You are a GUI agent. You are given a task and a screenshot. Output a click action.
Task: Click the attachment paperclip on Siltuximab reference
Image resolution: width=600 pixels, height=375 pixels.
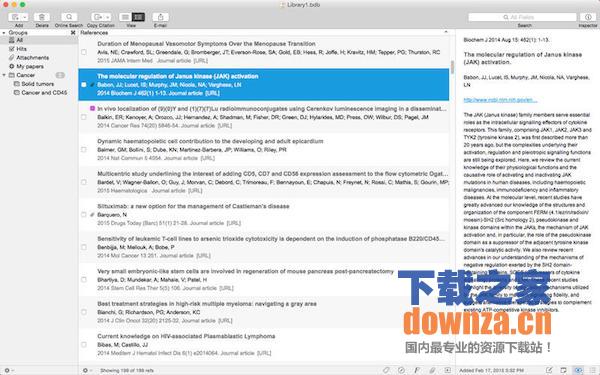(x=92, y=215)
